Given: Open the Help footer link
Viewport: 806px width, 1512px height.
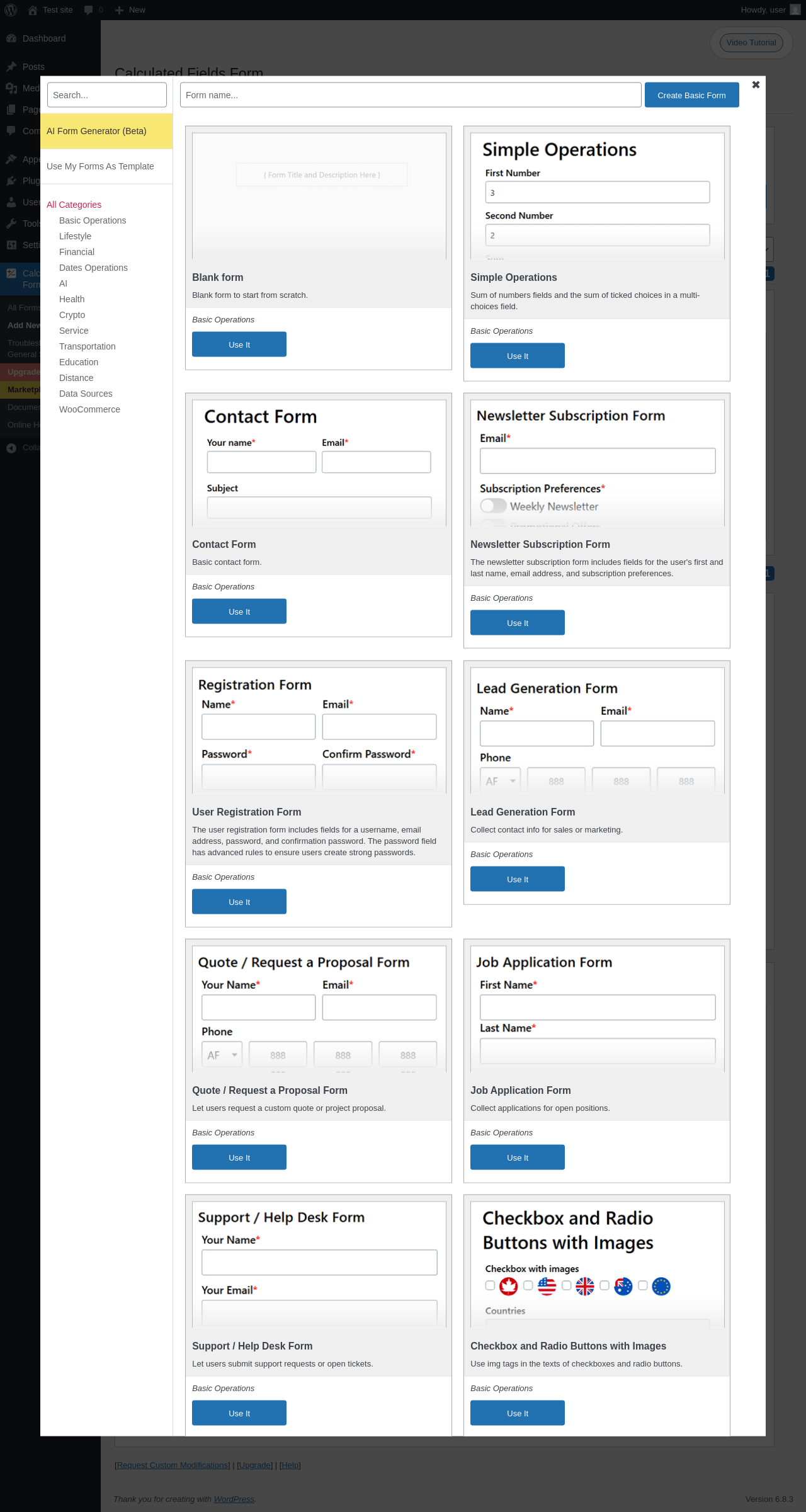Looking at the screenshot, I should tap(290, 1465).
